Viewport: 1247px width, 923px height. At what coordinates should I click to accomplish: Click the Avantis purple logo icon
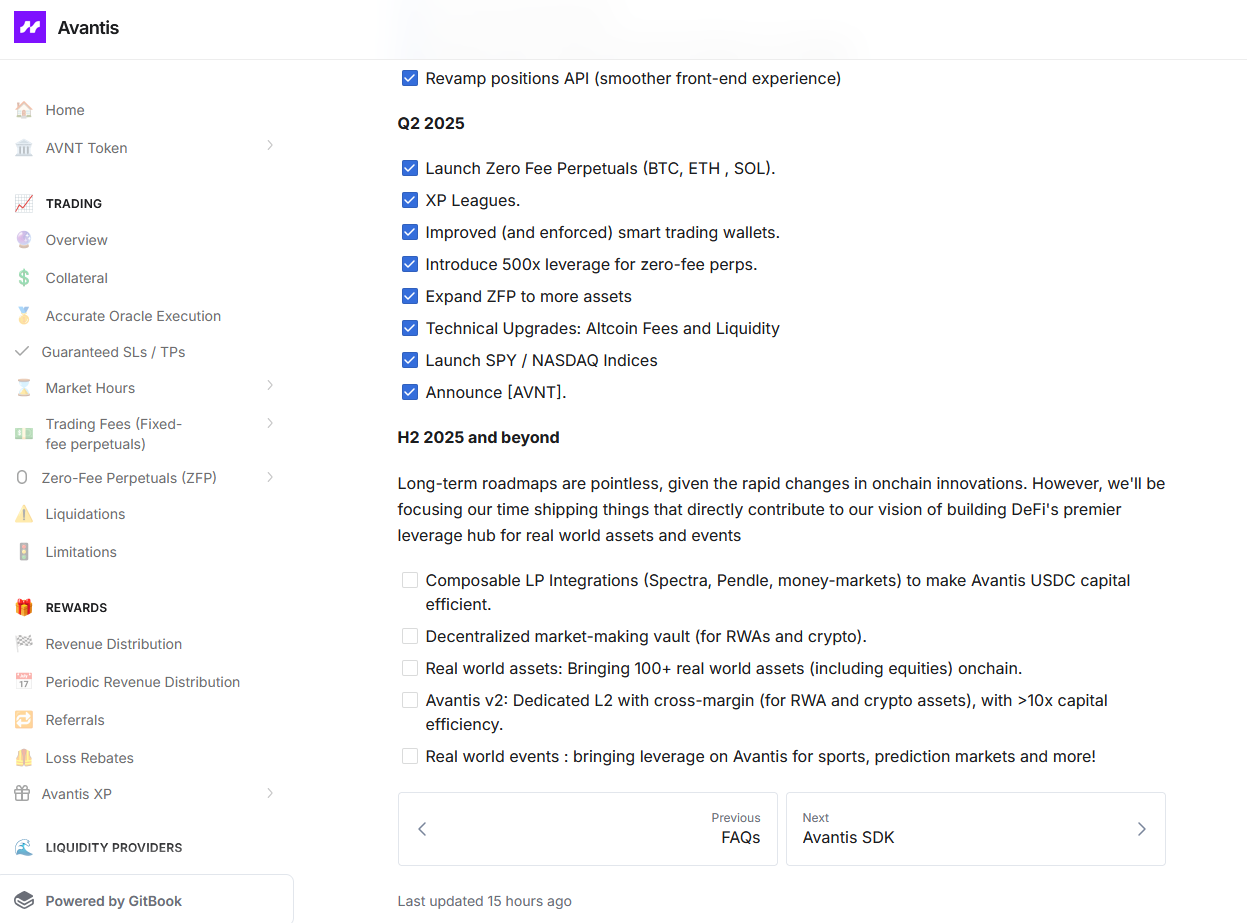[30, 27]
